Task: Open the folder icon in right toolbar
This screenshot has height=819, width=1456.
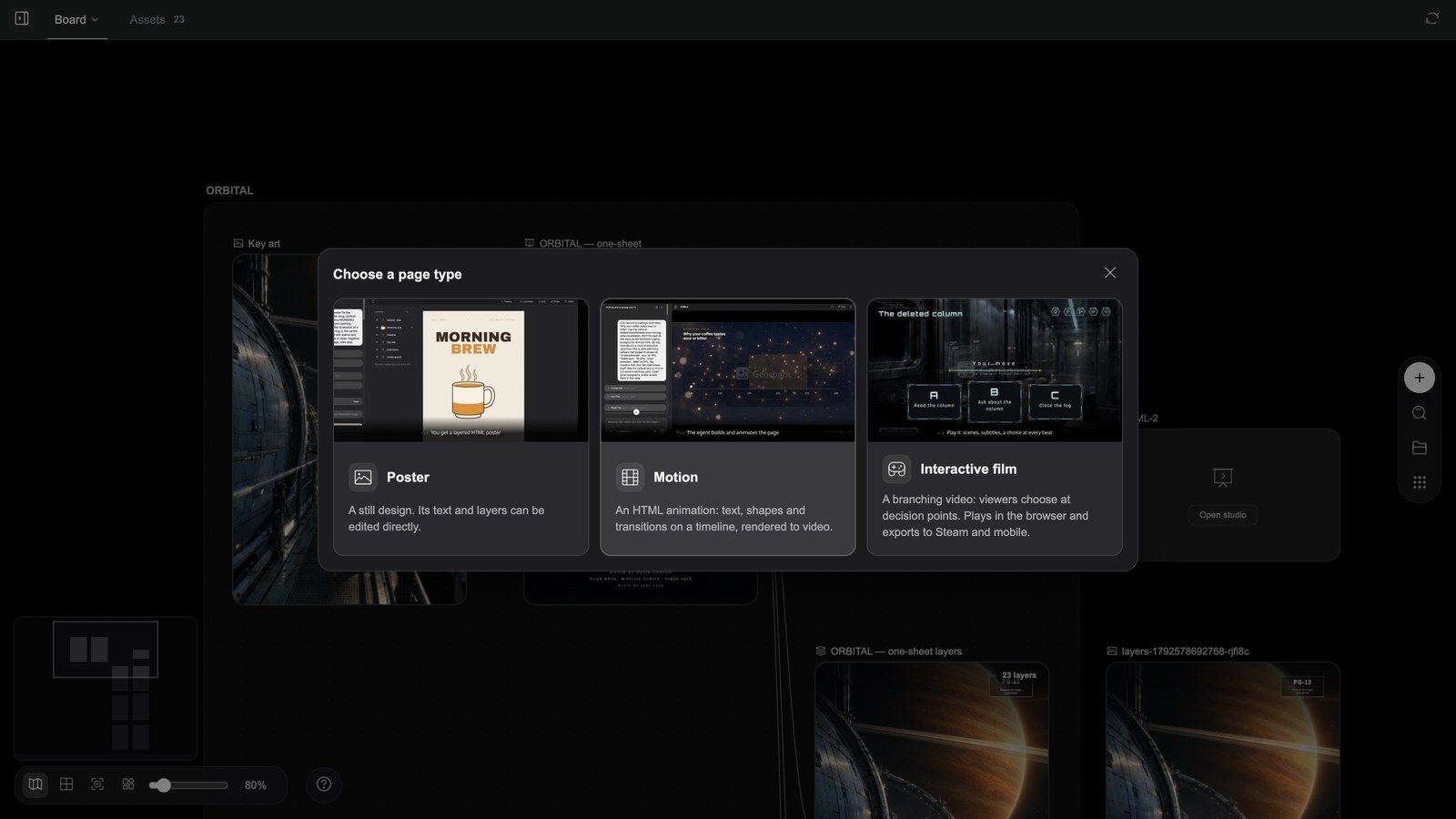Action: 1419,448
